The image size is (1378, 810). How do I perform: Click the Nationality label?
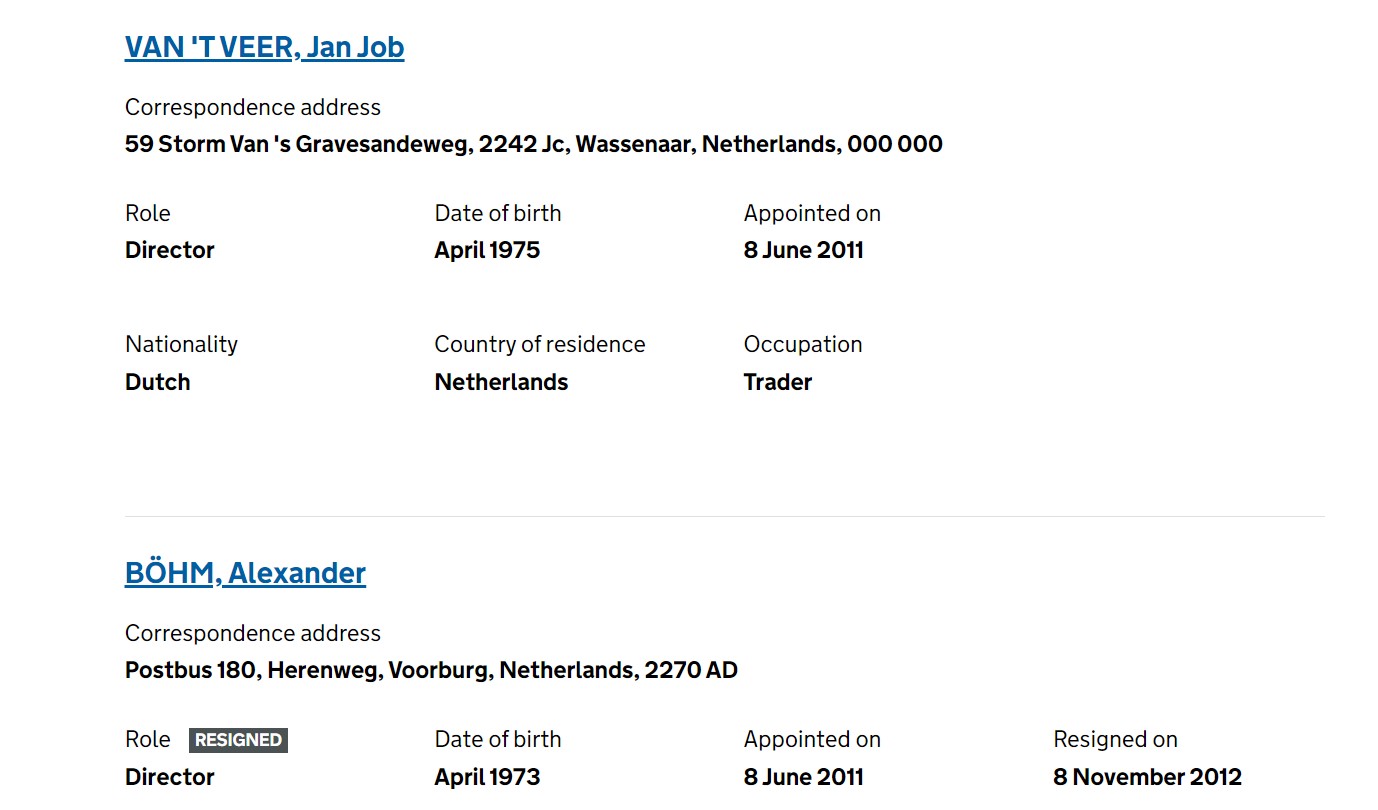181,344
